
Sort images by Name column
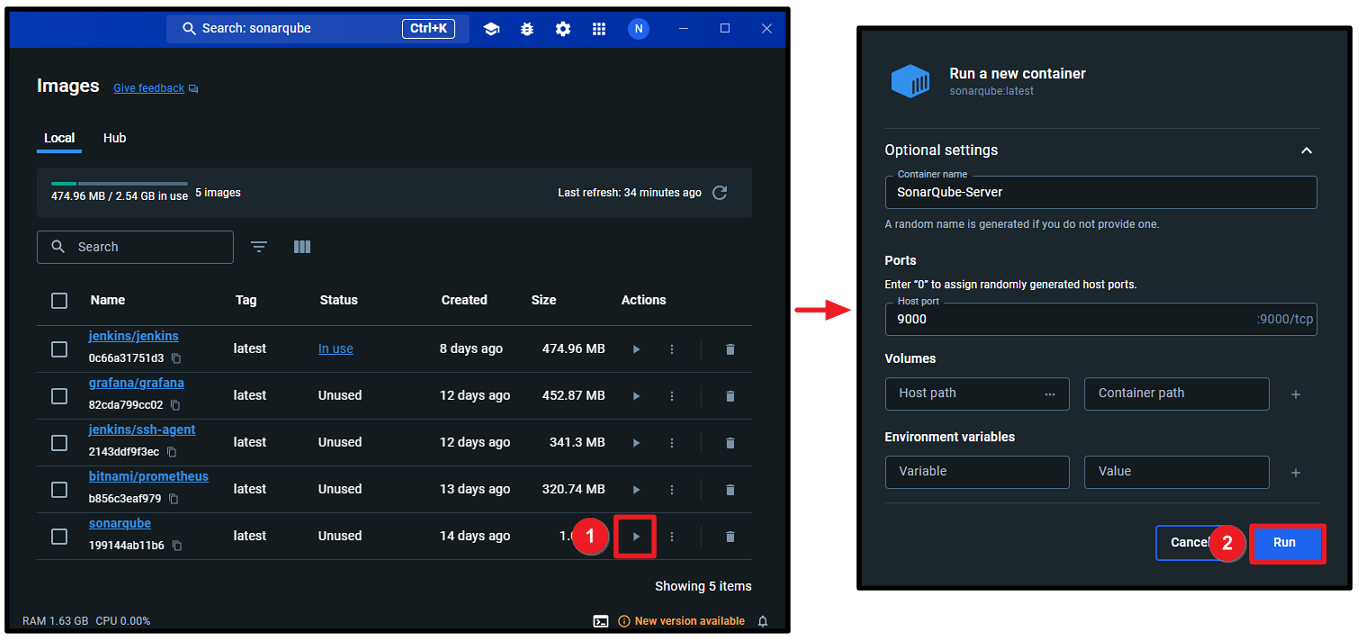(108, 300)
